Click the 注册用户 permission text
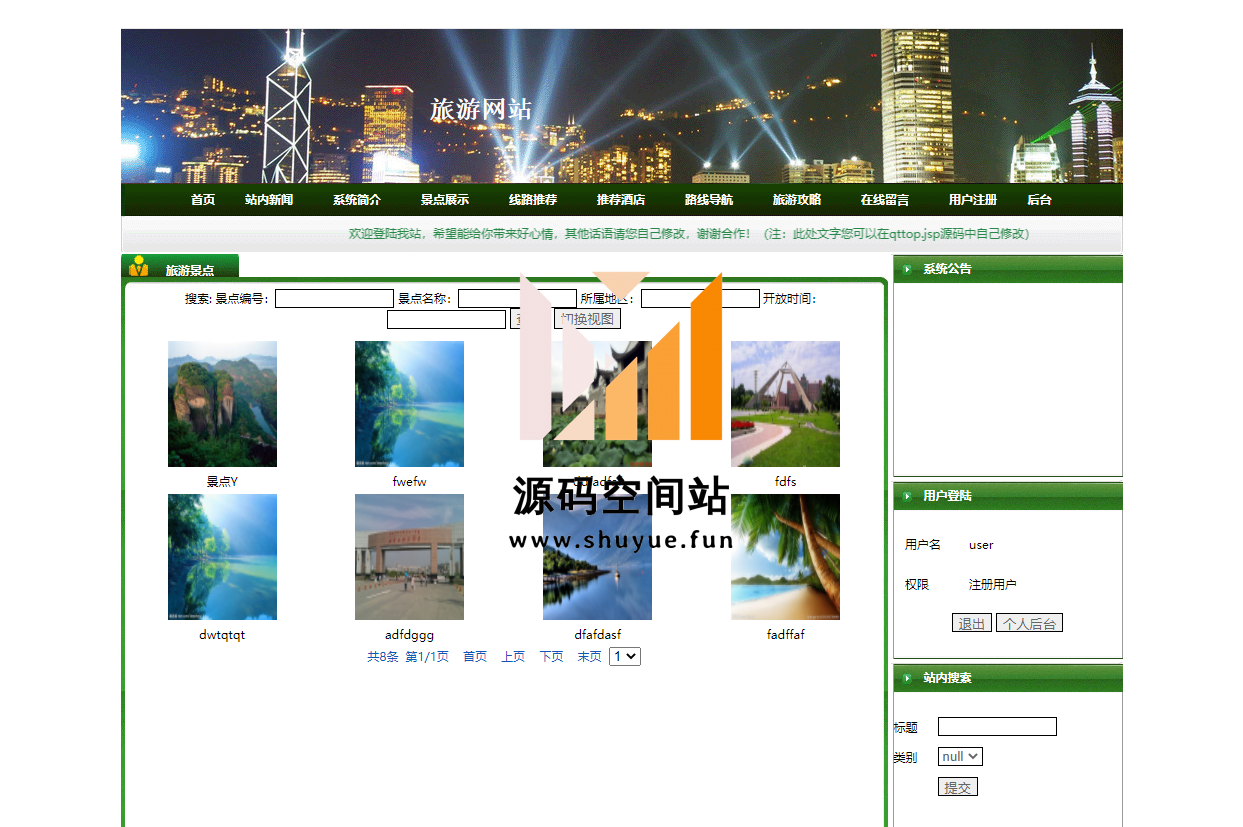The width and height of the screenshot is (1243, 827). coord(992,585)
